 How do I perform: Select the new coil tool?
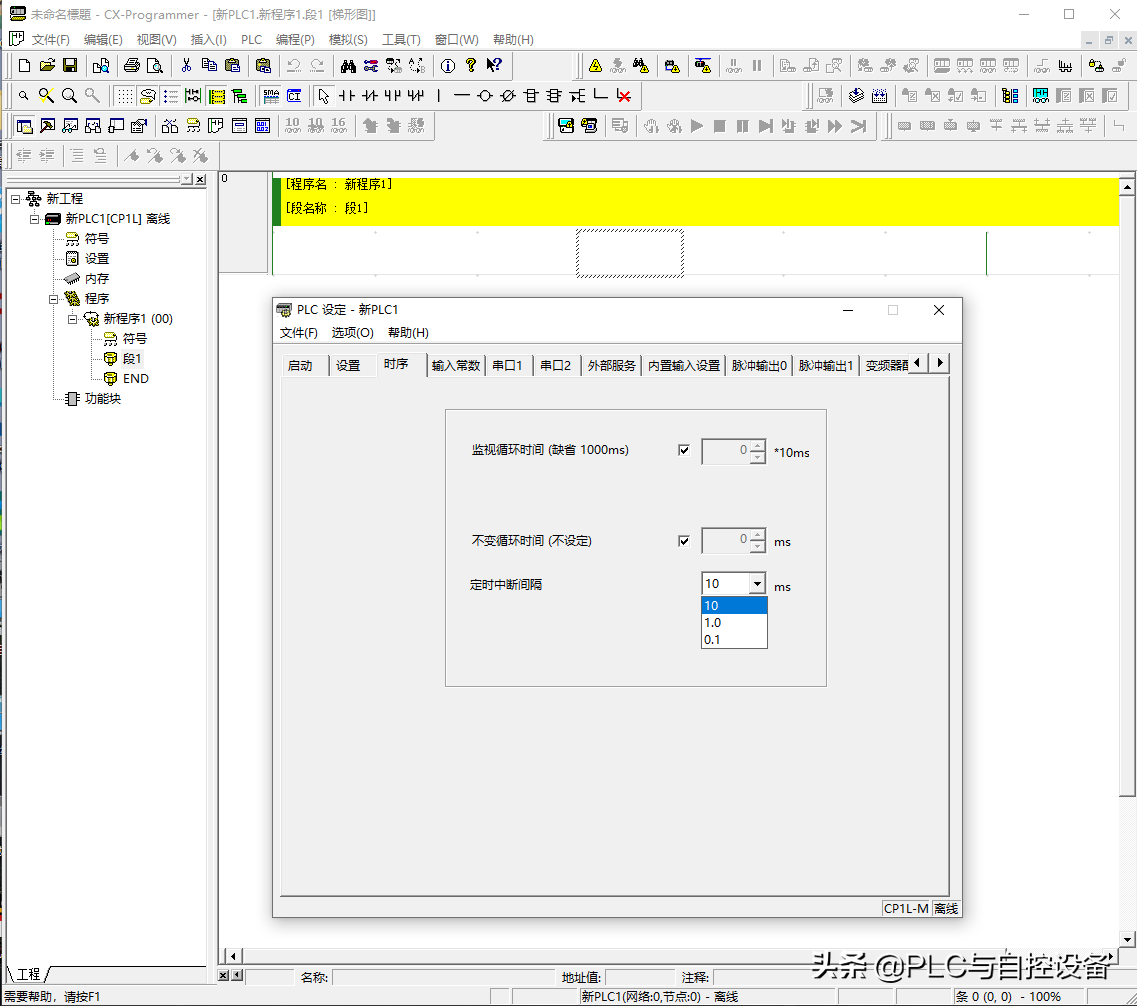point(484,96)
